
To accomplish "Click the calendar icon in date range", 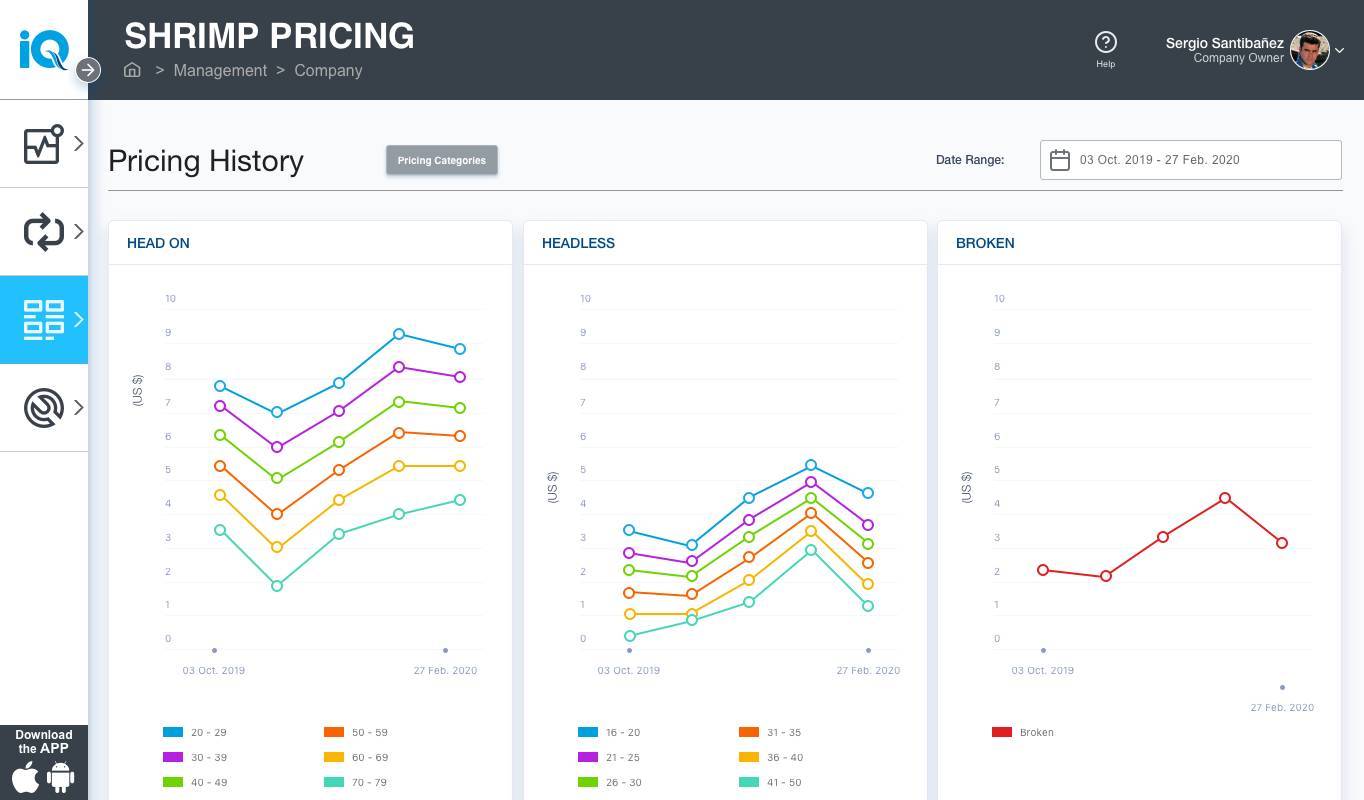I will tap(1060, 160).
